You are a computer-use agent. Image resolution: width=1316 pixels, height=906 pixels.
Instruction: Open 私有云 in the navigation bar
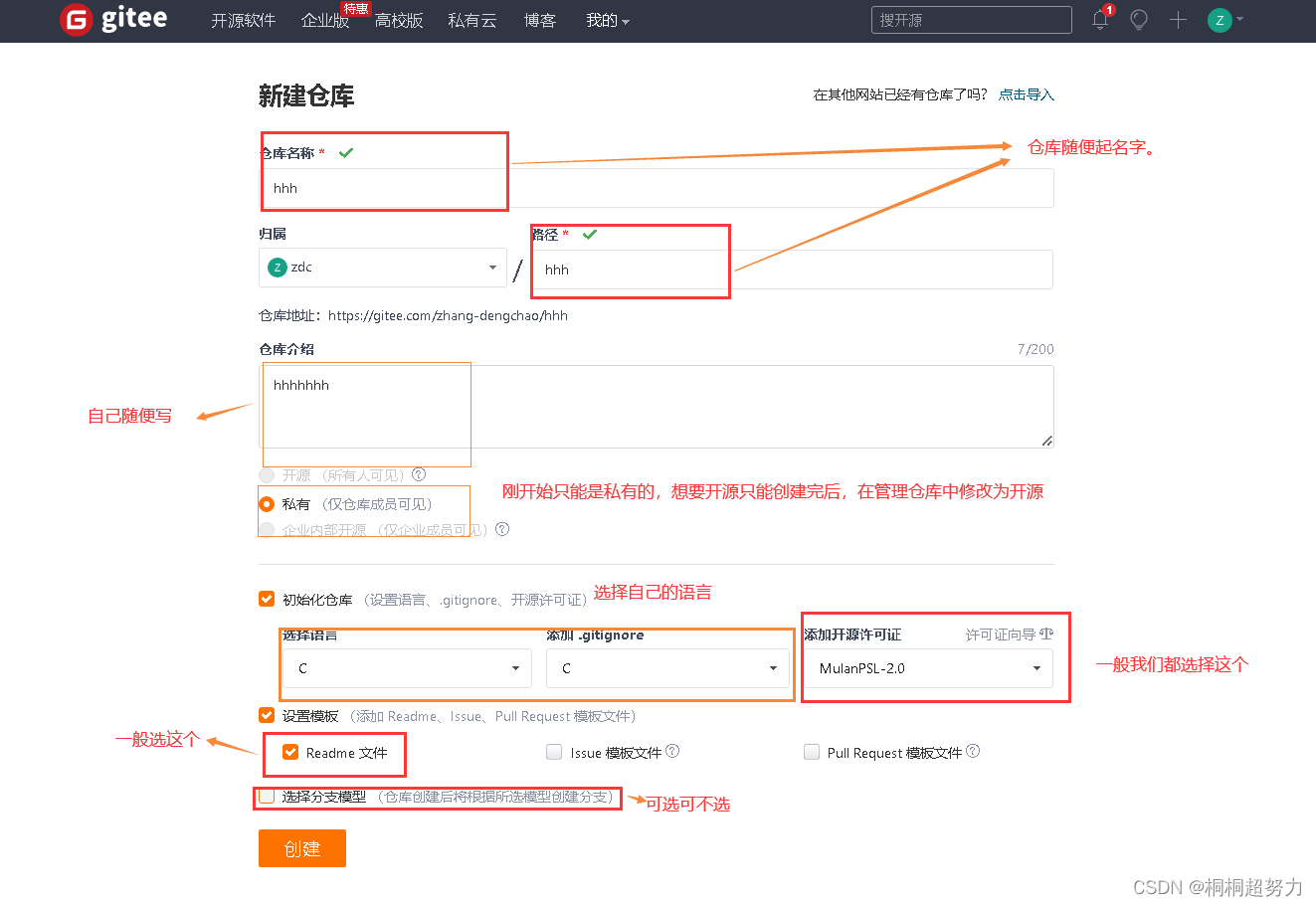click(472, 20)
